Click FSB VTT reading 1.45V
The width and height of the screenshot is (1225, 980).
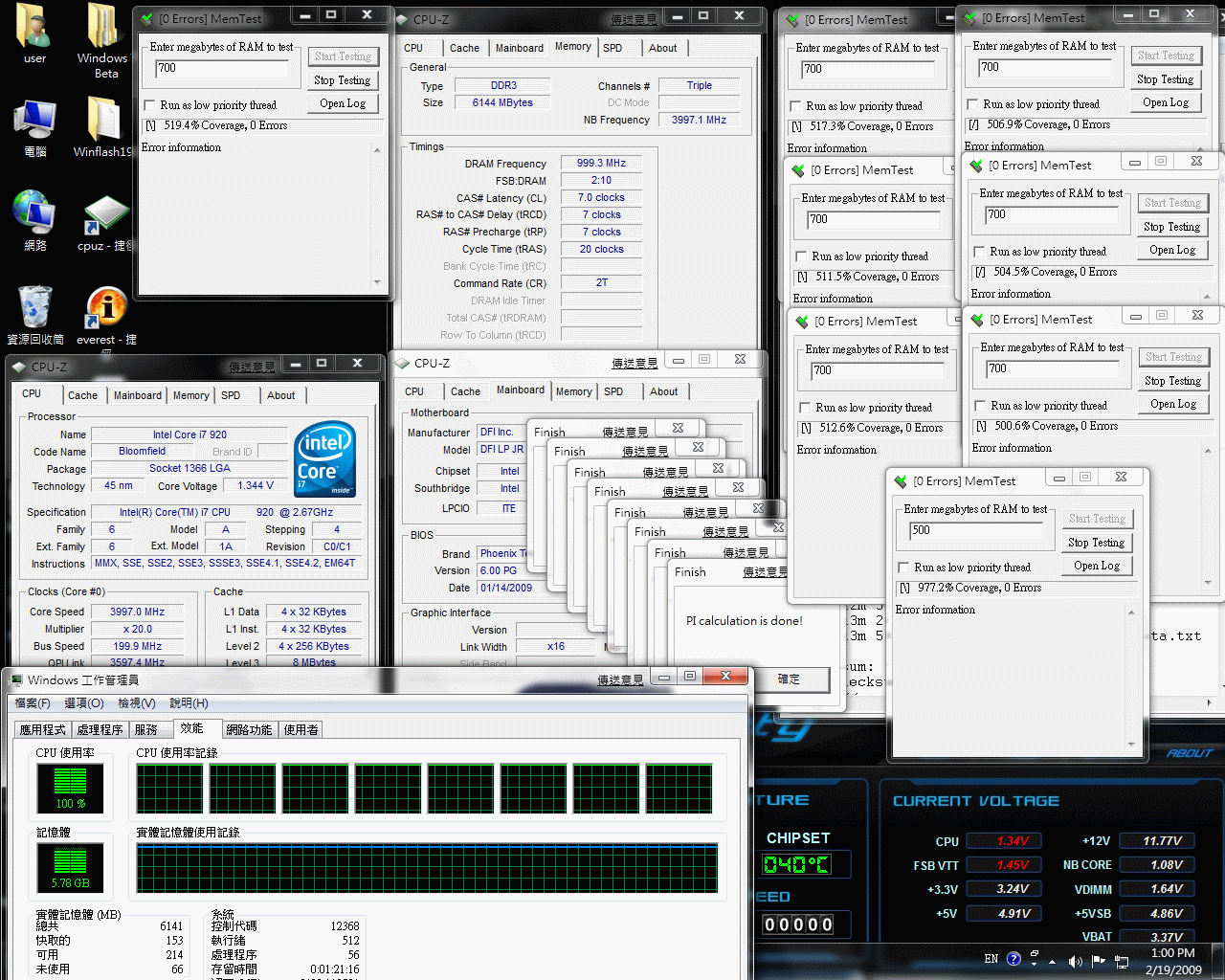[x=1003, y=864]
